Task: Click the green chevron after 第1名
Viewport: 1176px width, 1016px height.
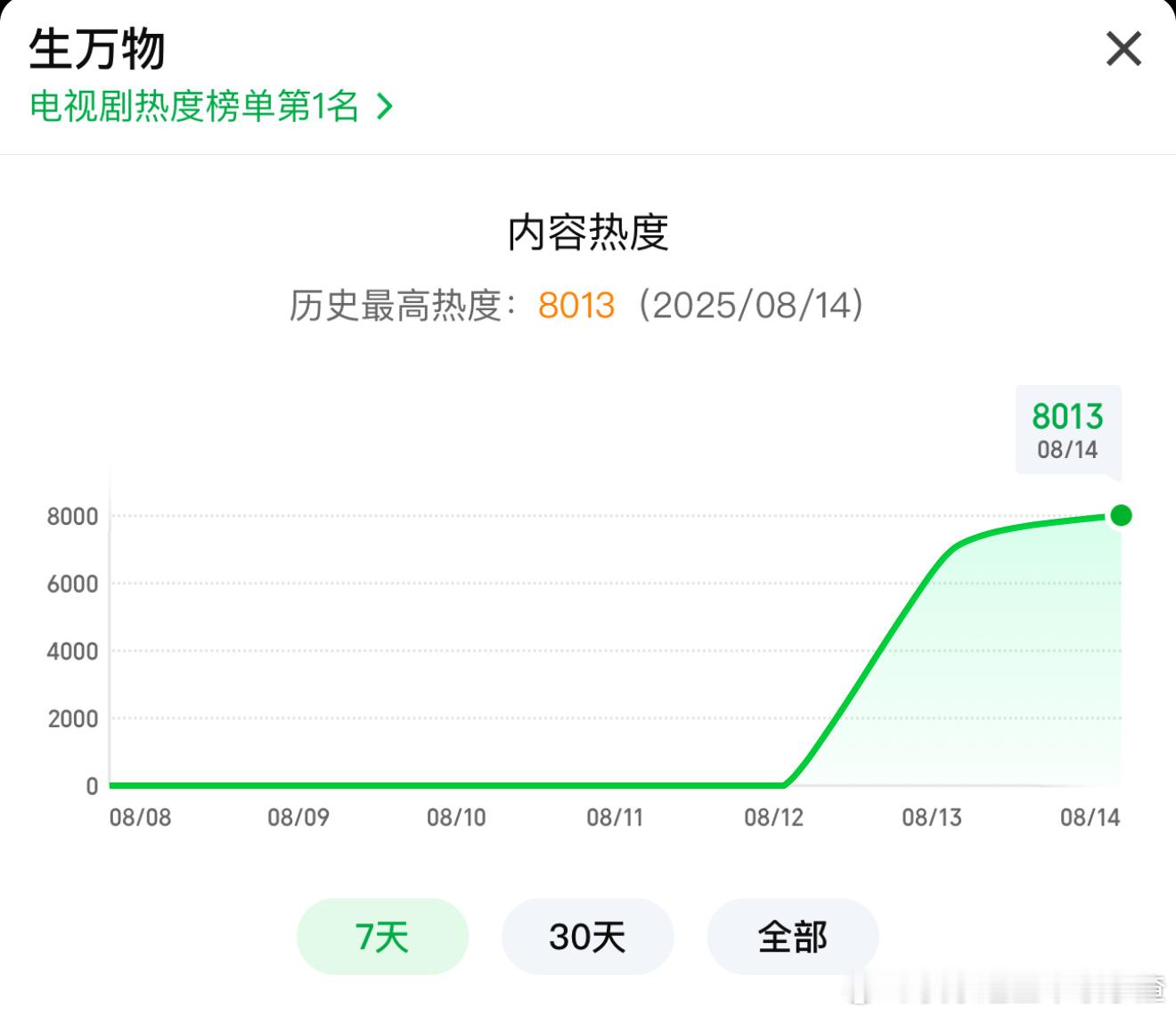Action: [x=384, y=107]
